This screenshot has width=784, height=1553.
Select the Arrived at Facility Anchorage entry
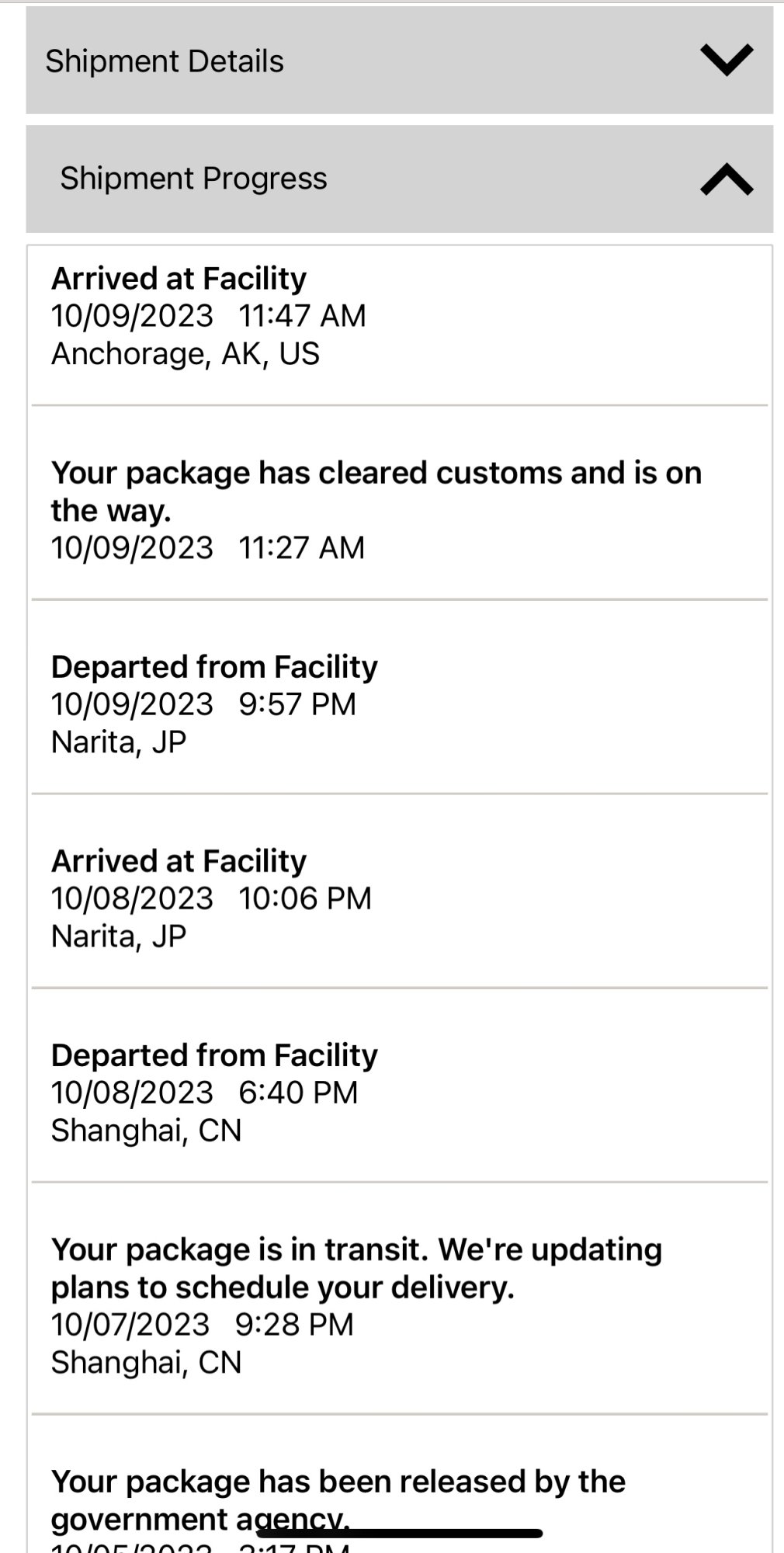click(179, 279)
